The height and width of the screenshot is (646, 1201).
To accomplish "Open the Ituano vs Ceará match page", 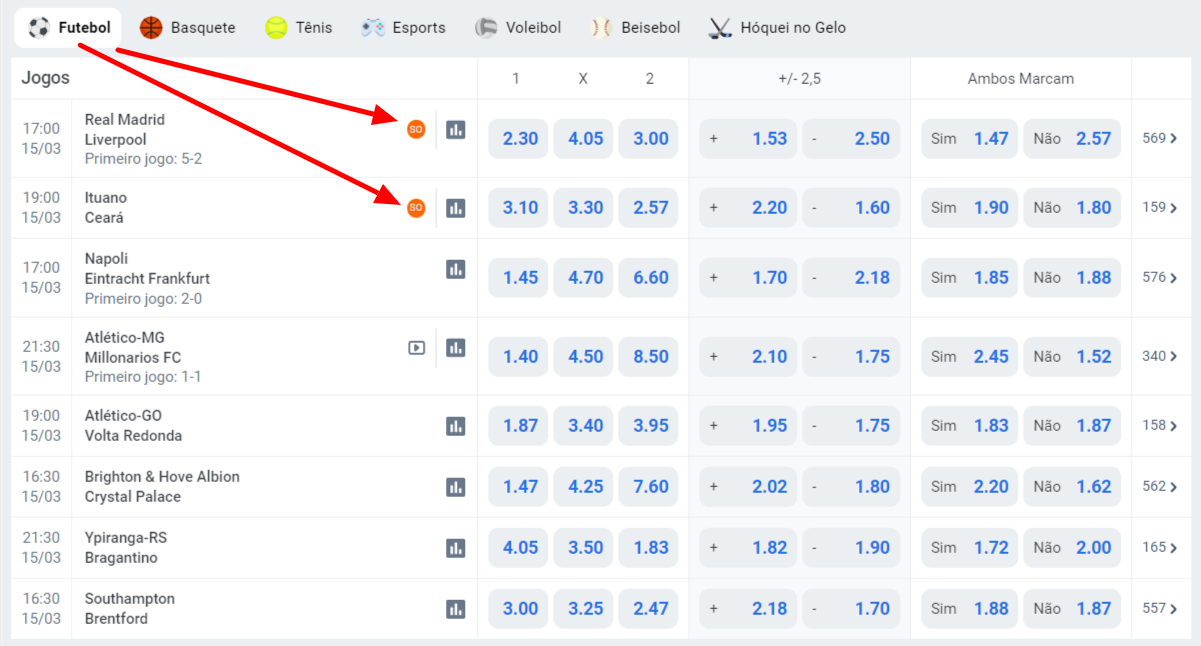I will coord(106,208).
